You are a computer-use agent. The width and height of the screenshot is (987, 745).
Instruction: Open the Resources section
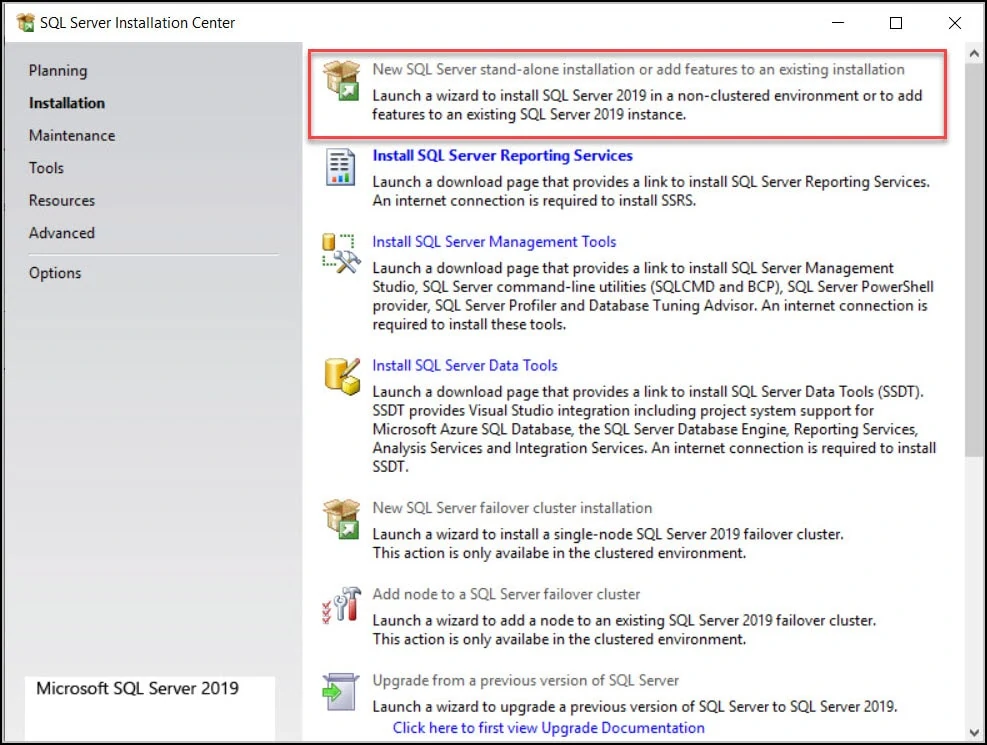coord(62,200)
